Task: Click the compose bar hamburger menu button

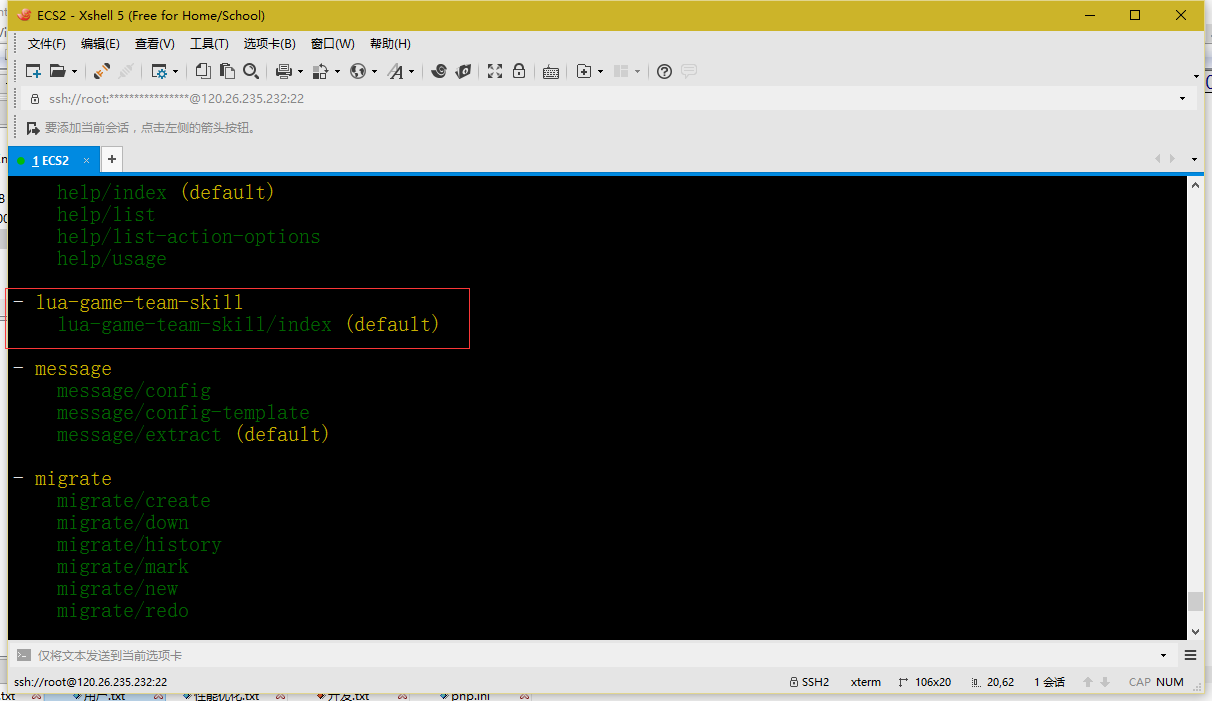Action: click(1190, 655)
